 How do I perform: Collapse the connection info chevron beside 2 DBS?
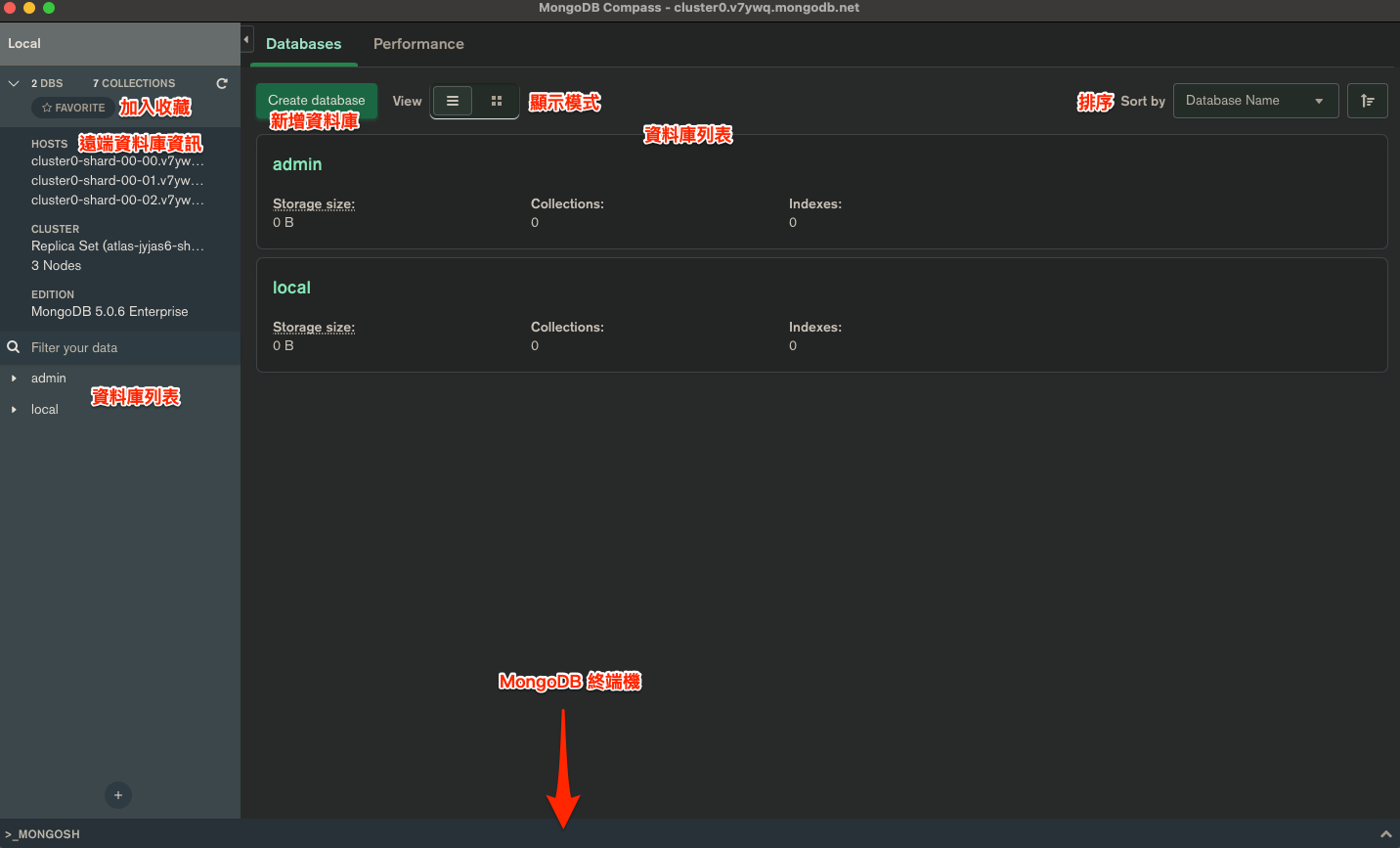(14, 84)
